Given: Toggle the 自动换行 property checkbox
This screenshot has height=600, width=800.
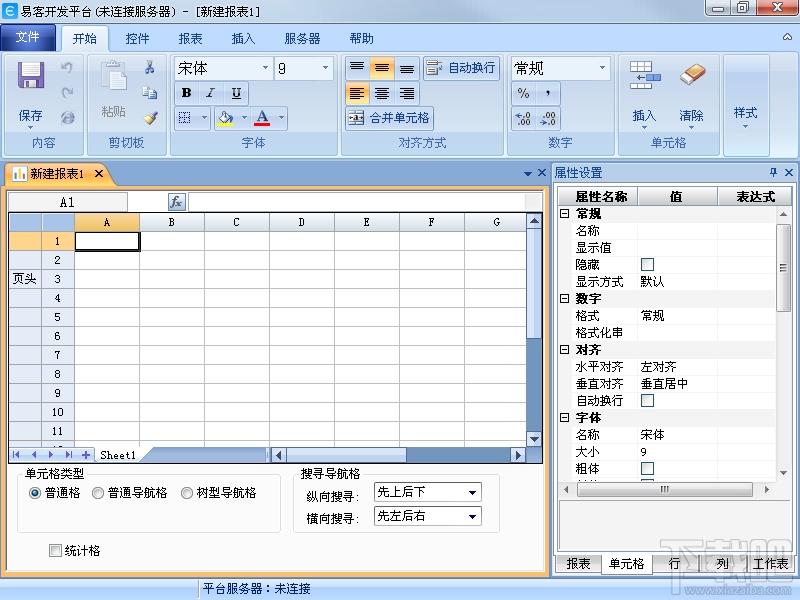Looking at the screenshot, I should [x=647, y=401].
